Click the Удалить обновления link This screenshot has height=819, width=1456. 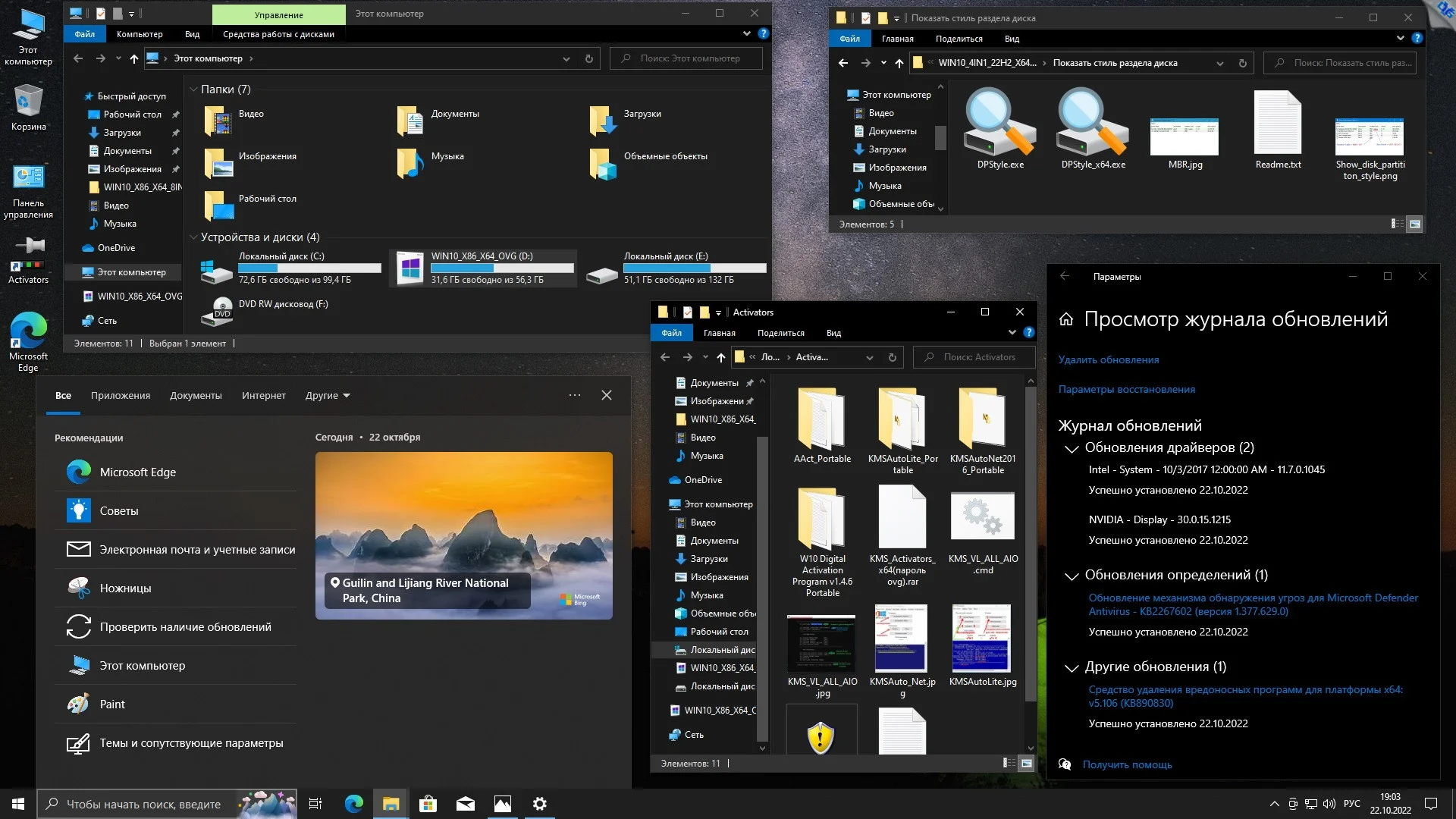[1108, 359]
